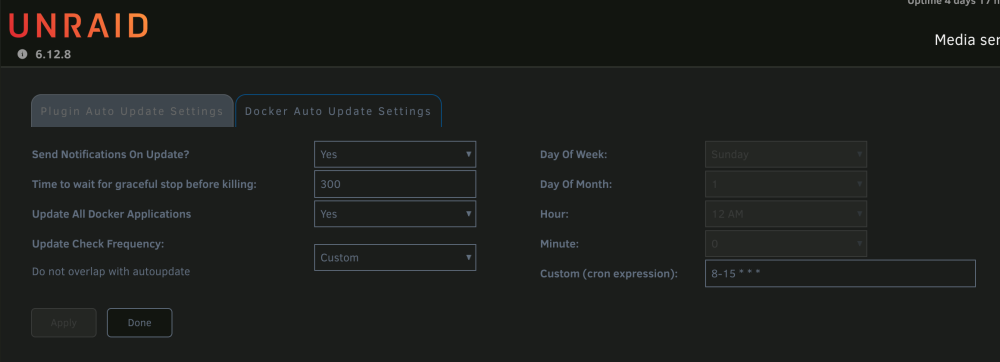Click the Send Notifications On Update label
This screenshot has width=1000, height=362.
point(111,154)
